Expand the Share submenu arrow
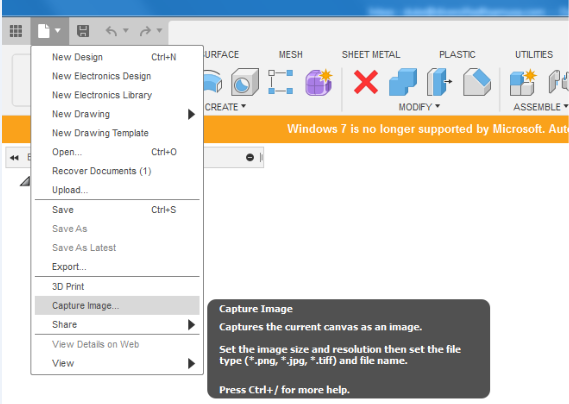 point(191,325)
